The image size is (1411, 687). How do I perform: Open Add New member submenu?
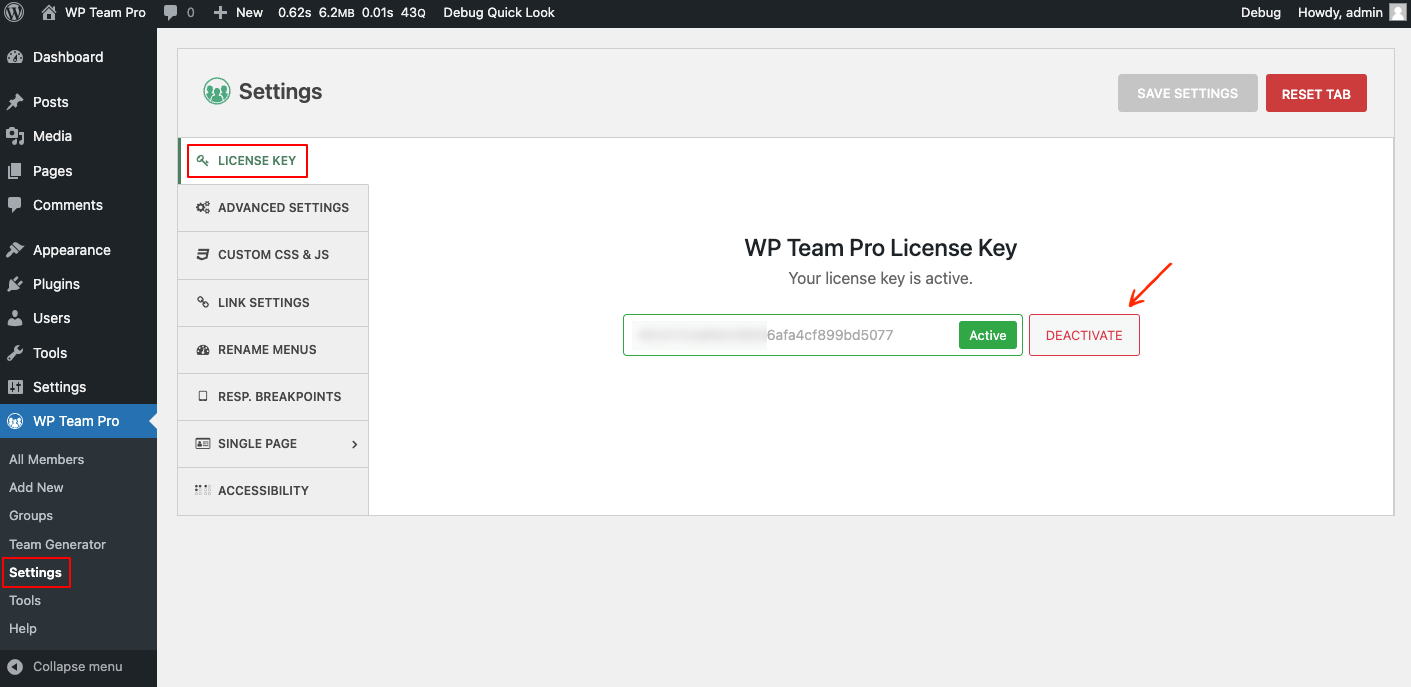pos(36,487)
